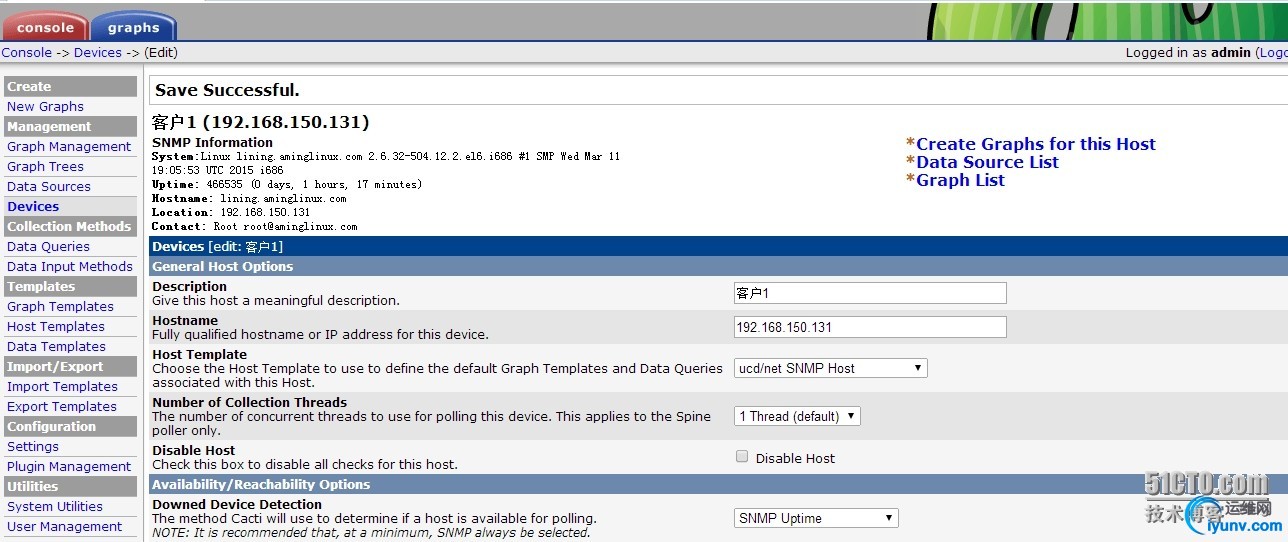Open Devices breadcrumb link

[98, 53]
